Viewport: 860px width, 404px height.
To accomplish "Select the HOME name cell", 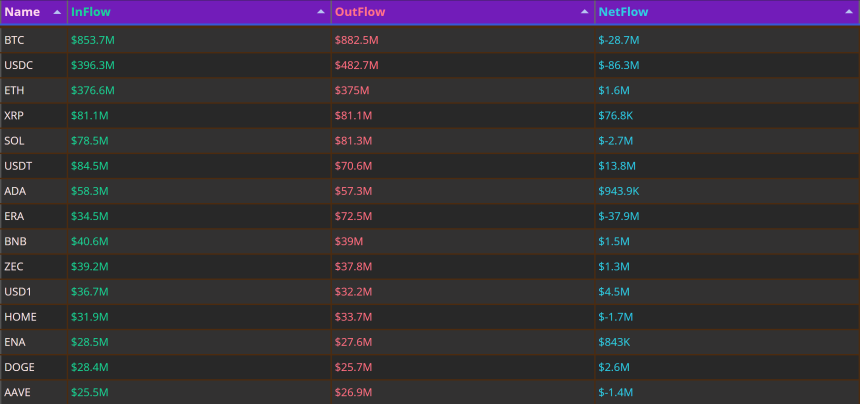I will [34, 317].
